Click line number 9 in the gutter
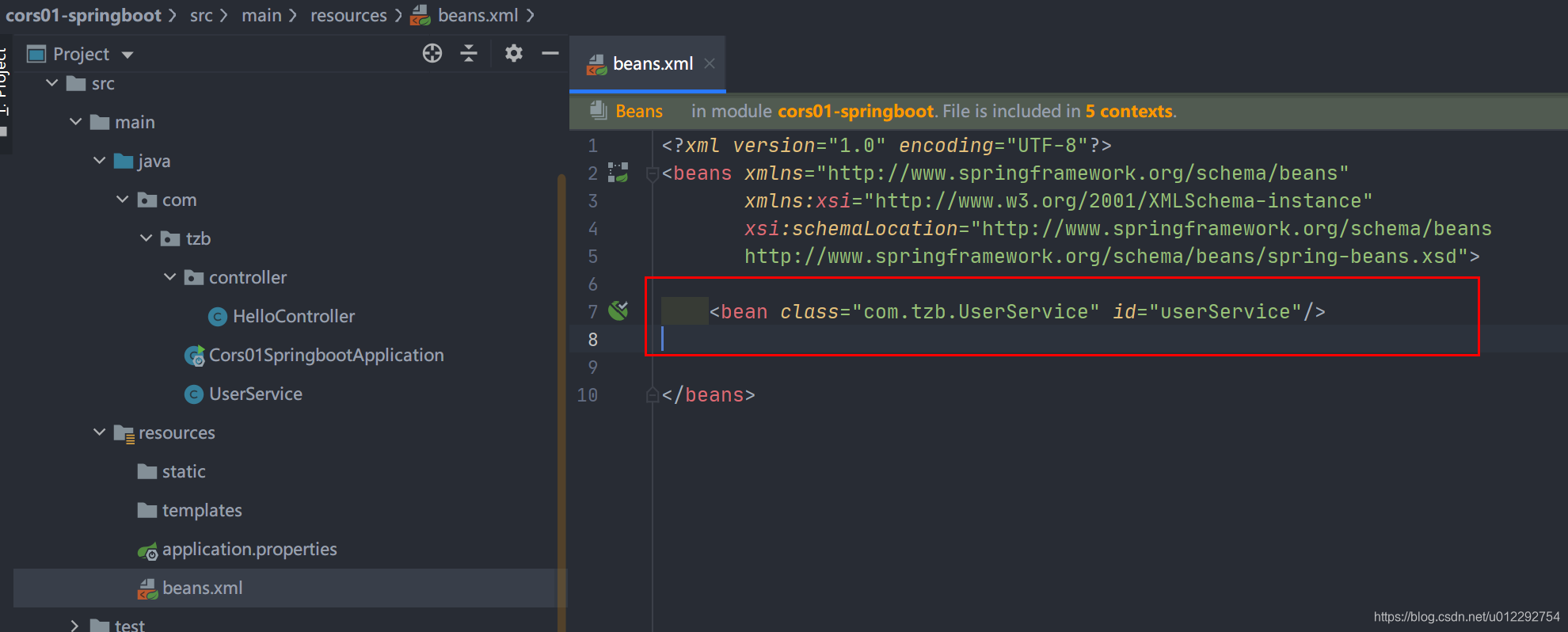Screen dimensions: 1568x632 (x=592, y=367)
